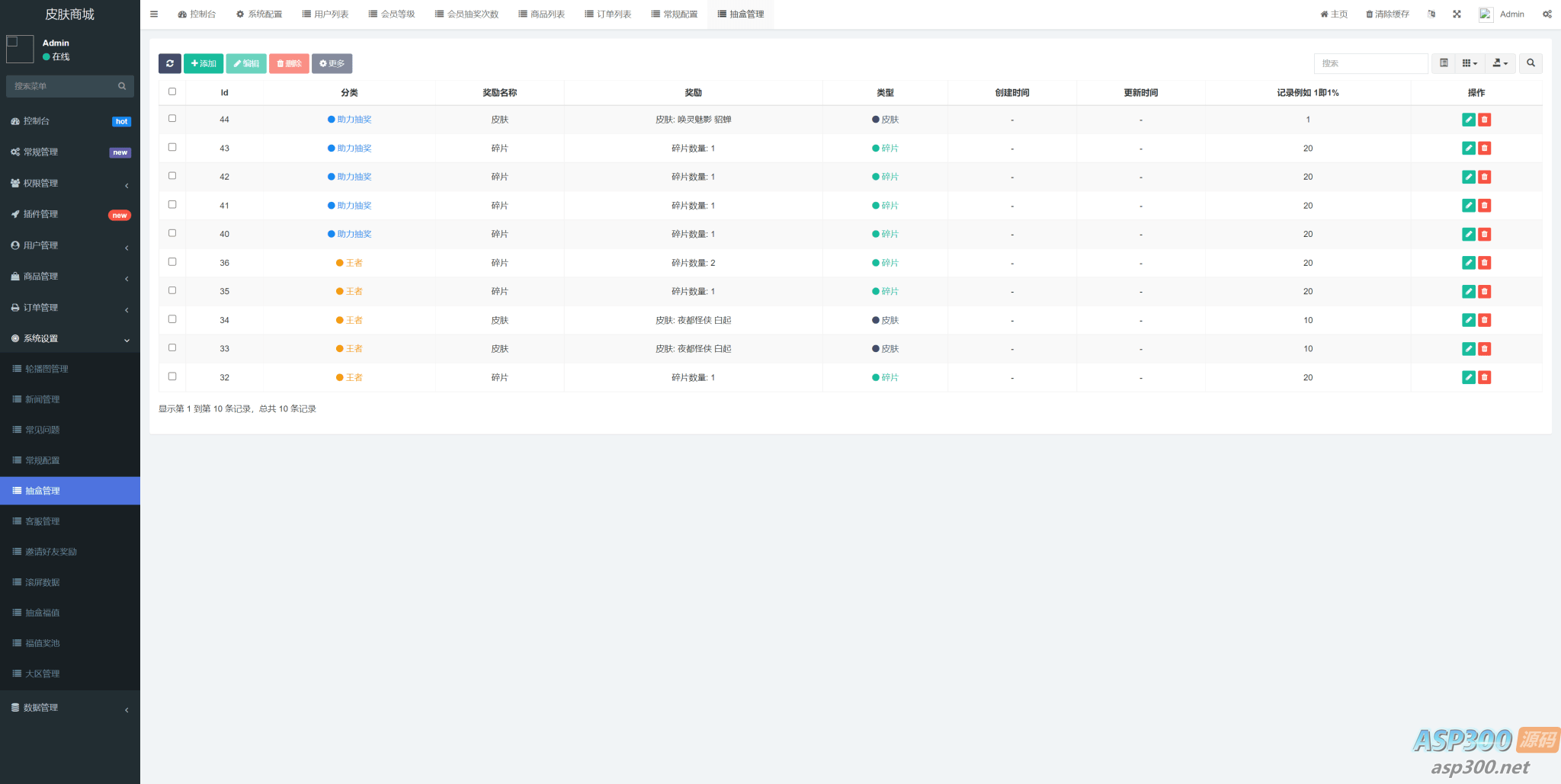
Task: Click the magnifier search button beside export
Action: coord(1531,63)
